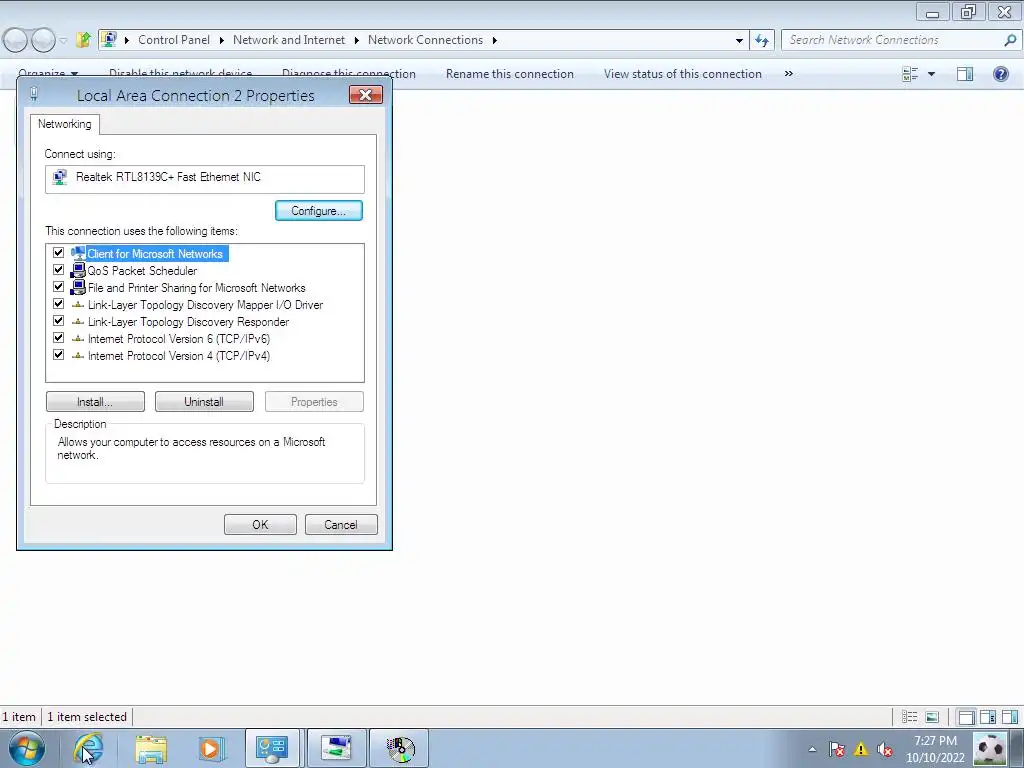Select Link-Layer Topology Discovery Responder row

click(x=188, y=322)
